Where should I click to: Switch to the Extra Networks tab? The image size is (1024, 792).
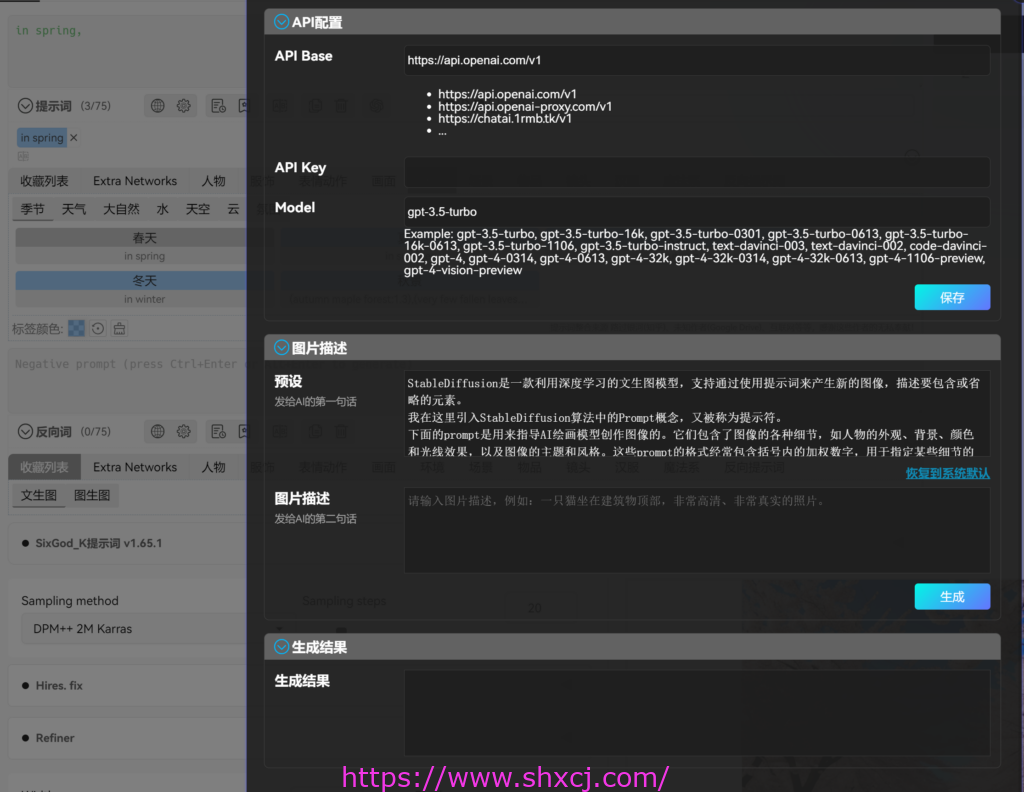pyautogui.click(x=134, y=180)
